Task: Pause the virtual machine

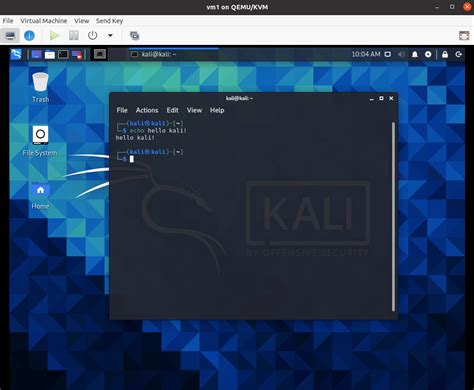Action: click(x=74, y=35)
